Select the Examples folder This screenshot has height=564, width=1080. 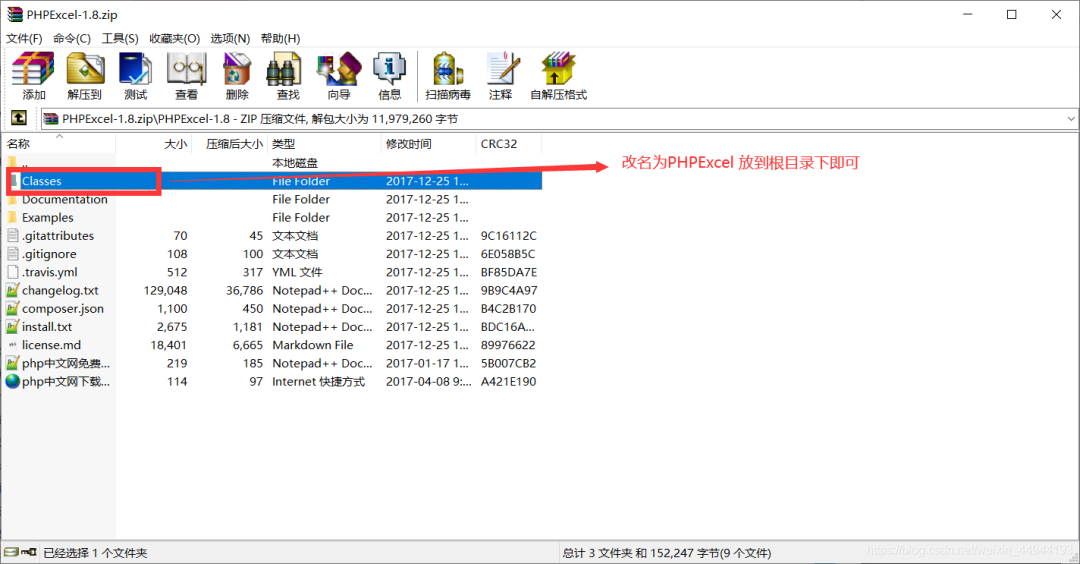click(47, 217)
